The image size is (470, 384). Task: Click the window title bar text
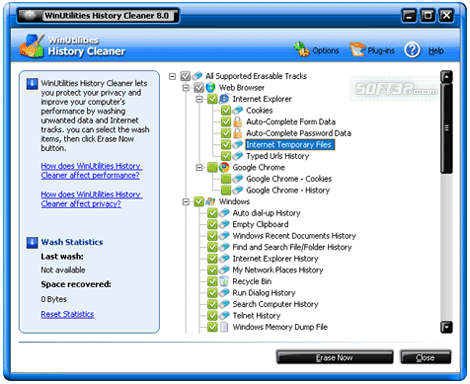[107, 16]
